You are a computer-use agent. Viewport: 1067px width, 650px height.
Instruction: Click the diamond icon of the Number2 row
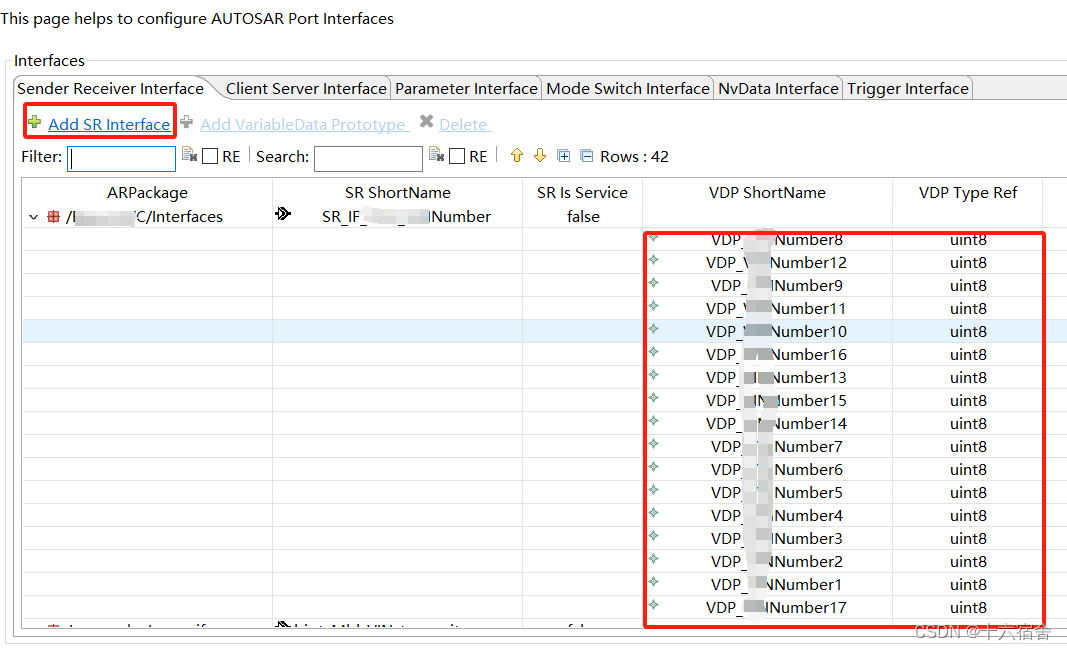(654, 559)
